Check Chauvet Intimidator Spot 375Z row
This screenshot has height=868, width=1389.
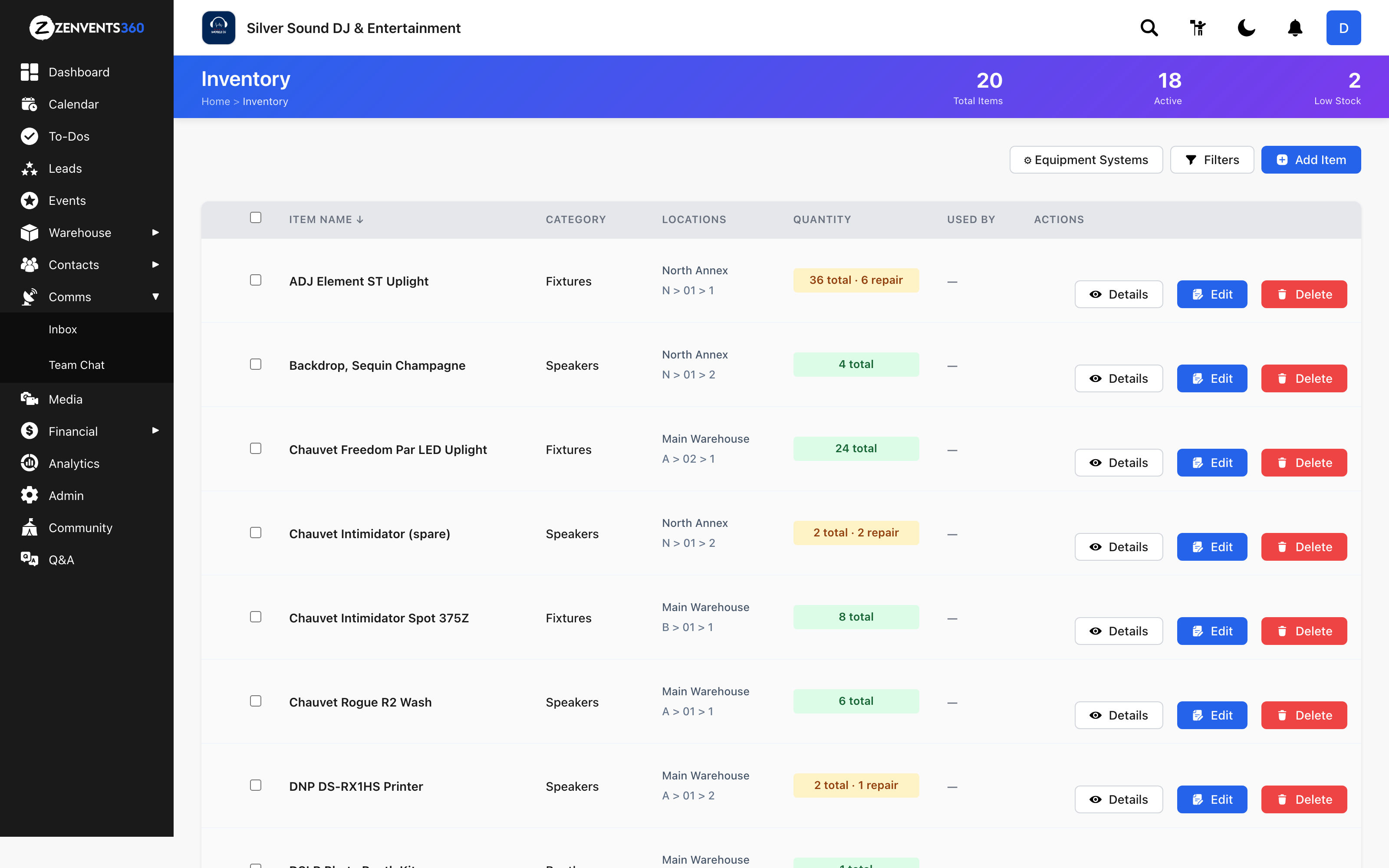[255, 617]
